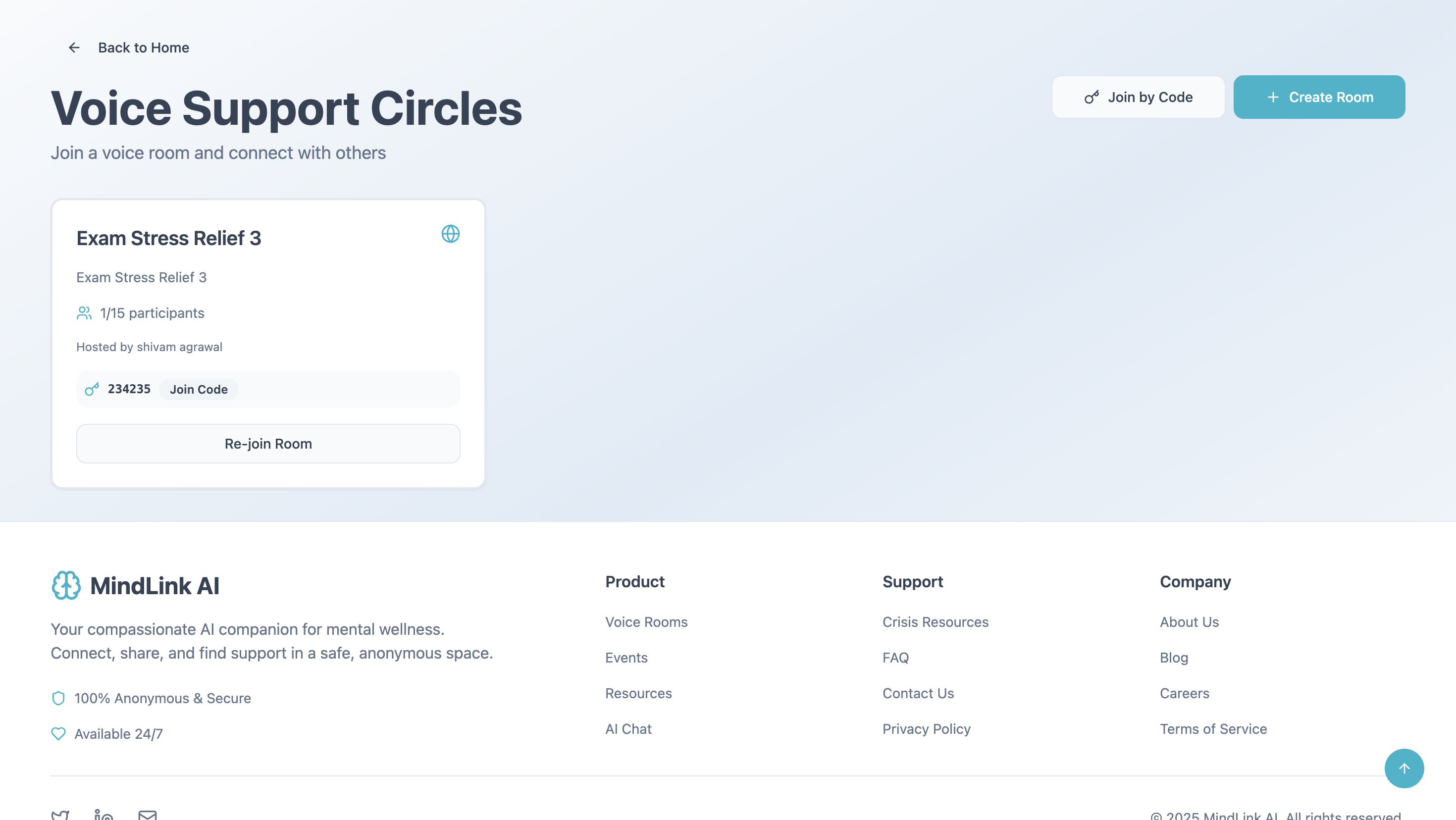Viewport: 1456px width, 820px height.
Task: Click the back arrow icon
Action: [74, 48]
